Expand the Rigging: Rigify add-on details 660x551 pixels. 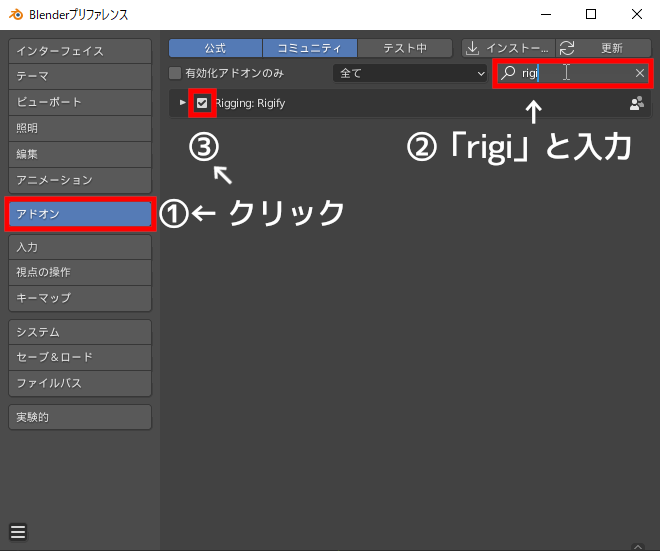pyautogui.click(x=182, y=102)
